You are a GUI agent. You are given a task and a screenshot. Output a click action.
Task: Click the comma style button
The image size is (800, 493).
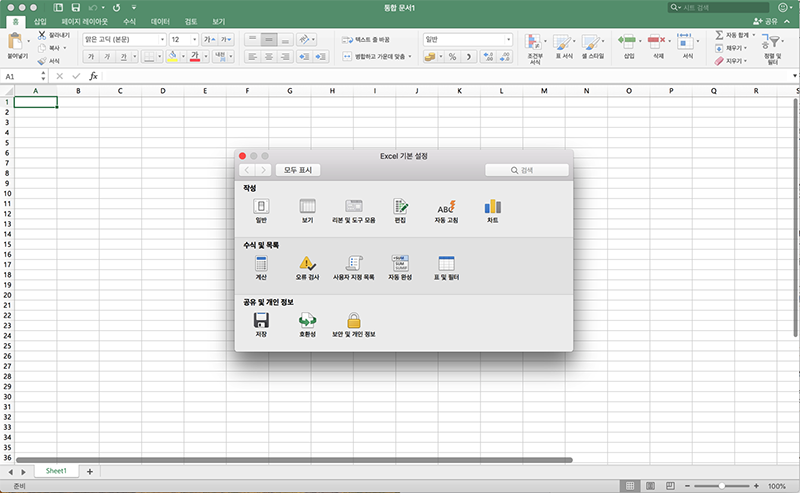(468, 57)
